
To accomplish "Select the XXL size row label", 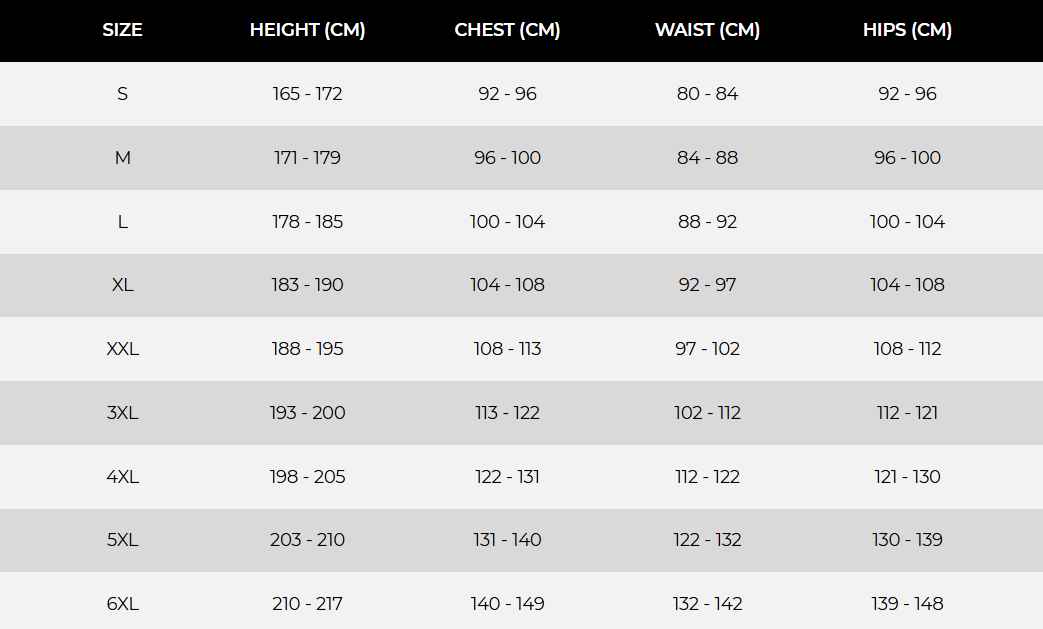I will click(122, 349).
